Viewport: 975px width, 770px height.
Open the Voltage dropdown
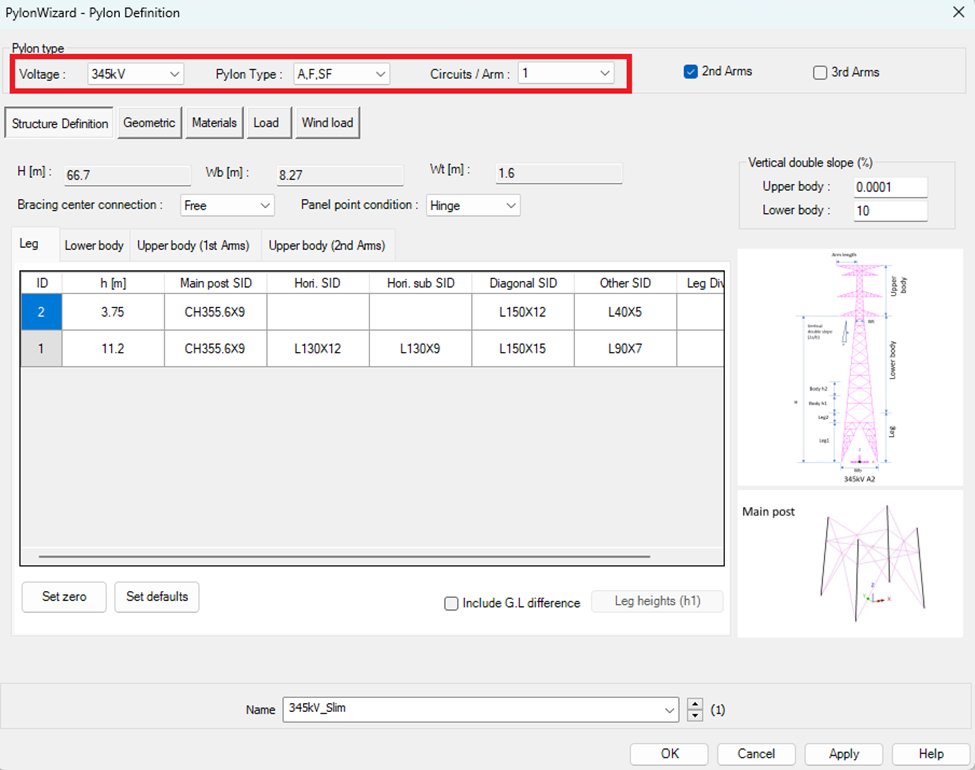tap(135, 74)
